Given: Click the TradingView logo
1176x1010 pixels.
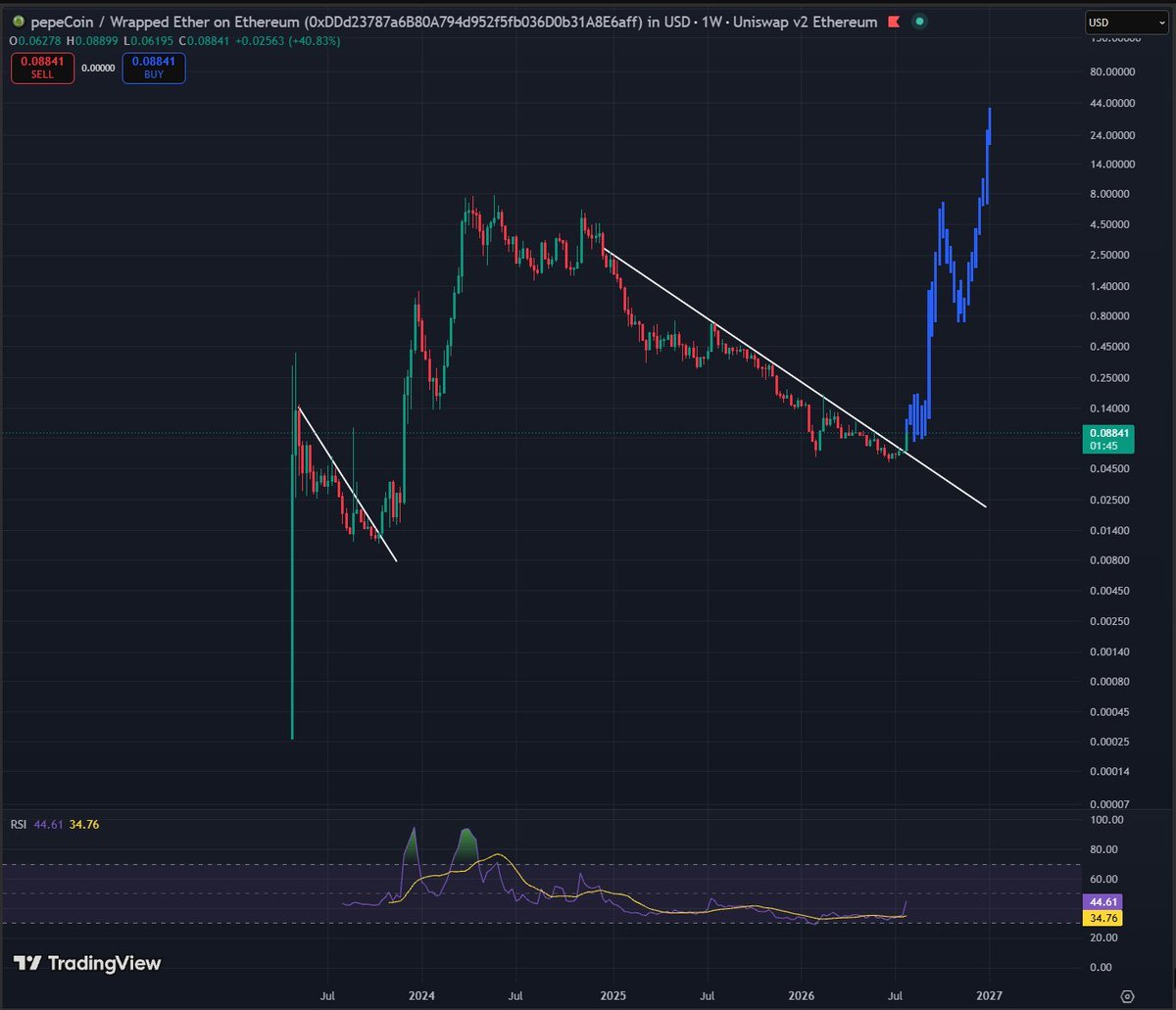Looking at the screenshot, I should (x=87, y=963).
